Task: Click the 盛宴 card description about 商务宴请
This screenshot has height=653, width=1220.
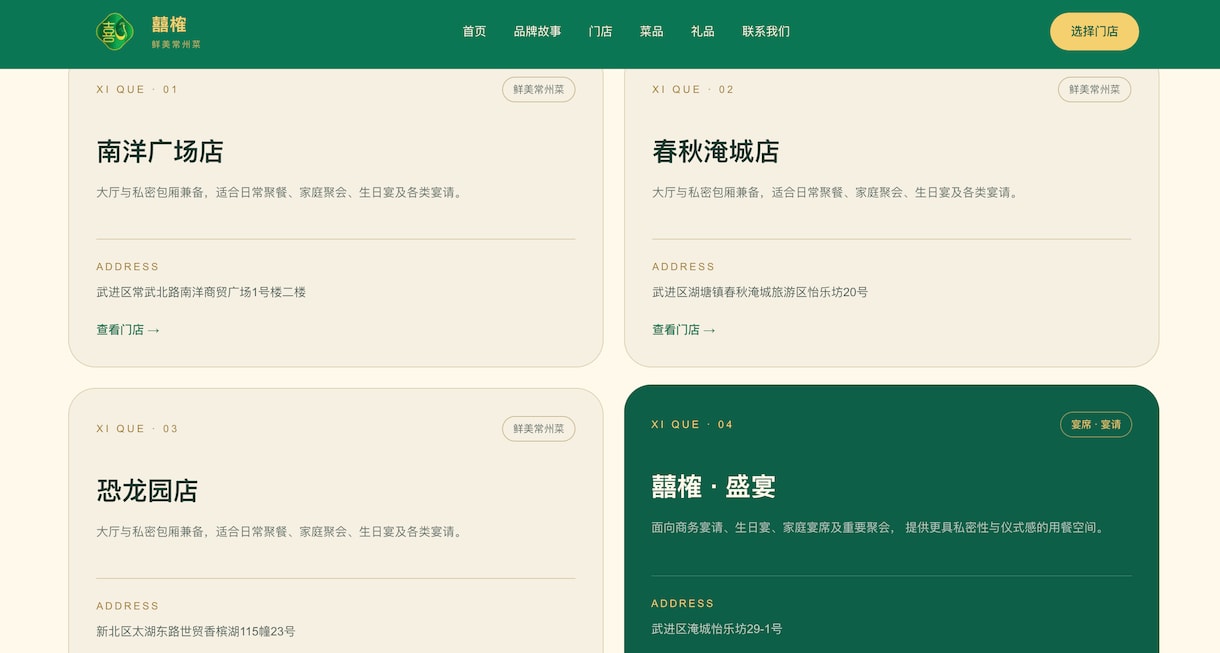Action: [x=880, y=527]
